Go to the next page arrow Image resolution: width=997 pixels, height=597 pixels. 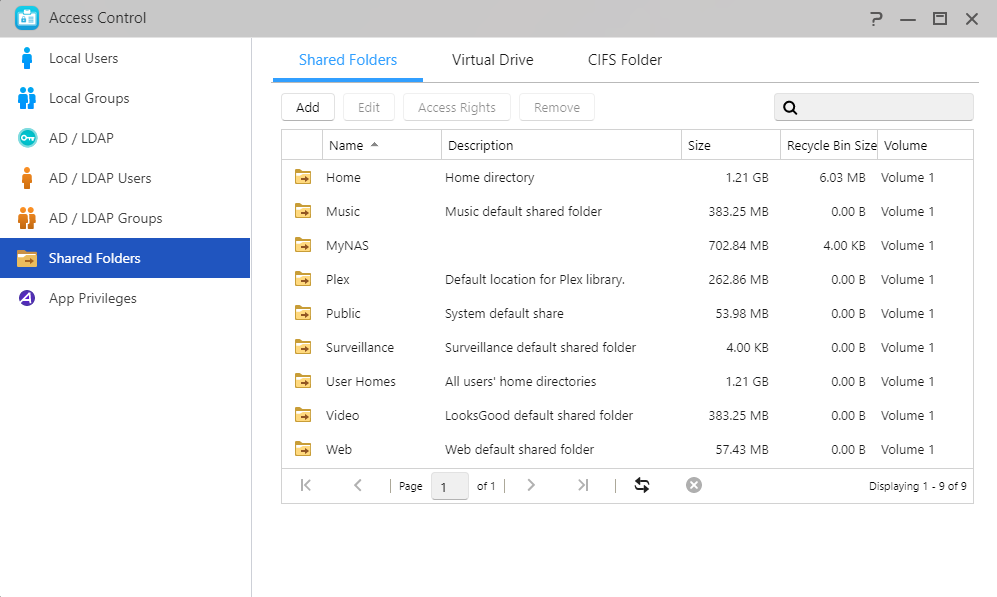point(531,485)
